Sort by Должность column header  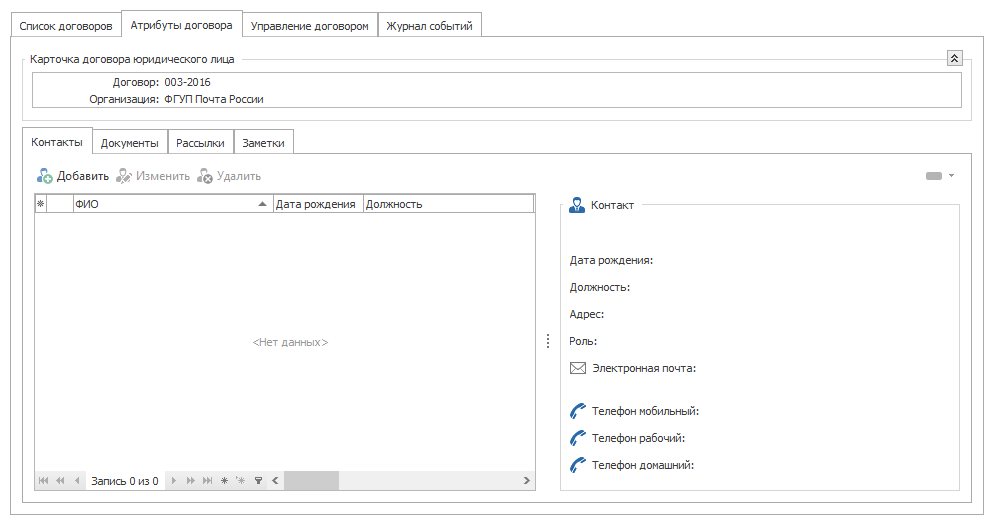pos(448,204)
